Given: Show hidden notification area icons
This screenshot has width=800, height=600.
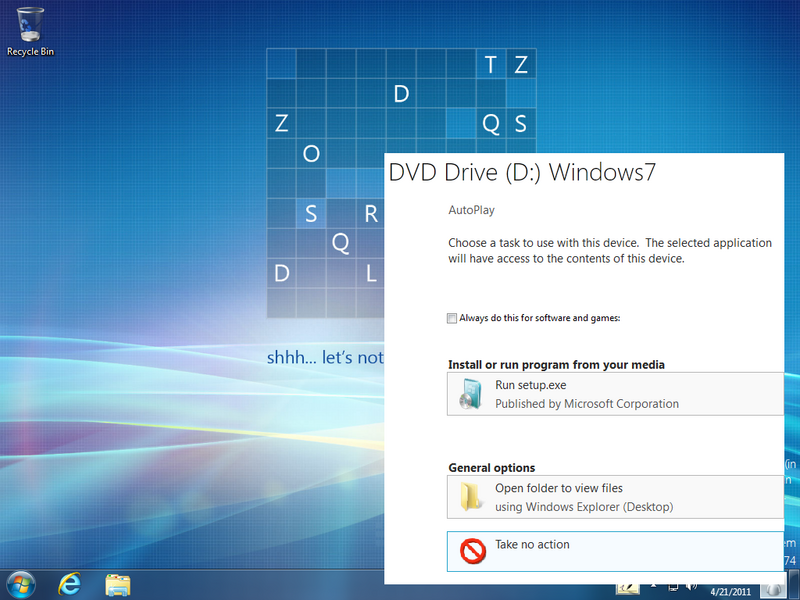Looking at the screenshot, I should click(653, 587).
